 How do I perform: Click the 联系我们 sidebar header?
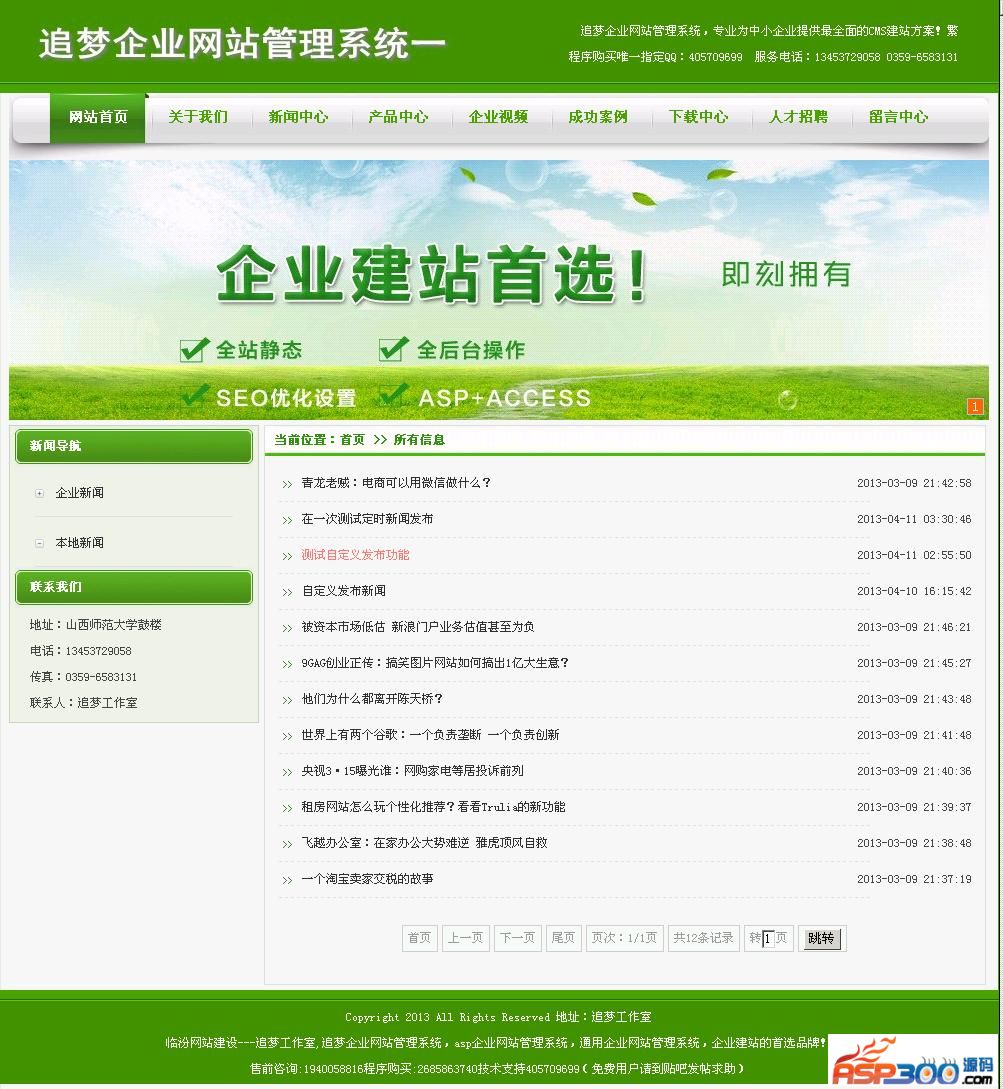[133, 588]
